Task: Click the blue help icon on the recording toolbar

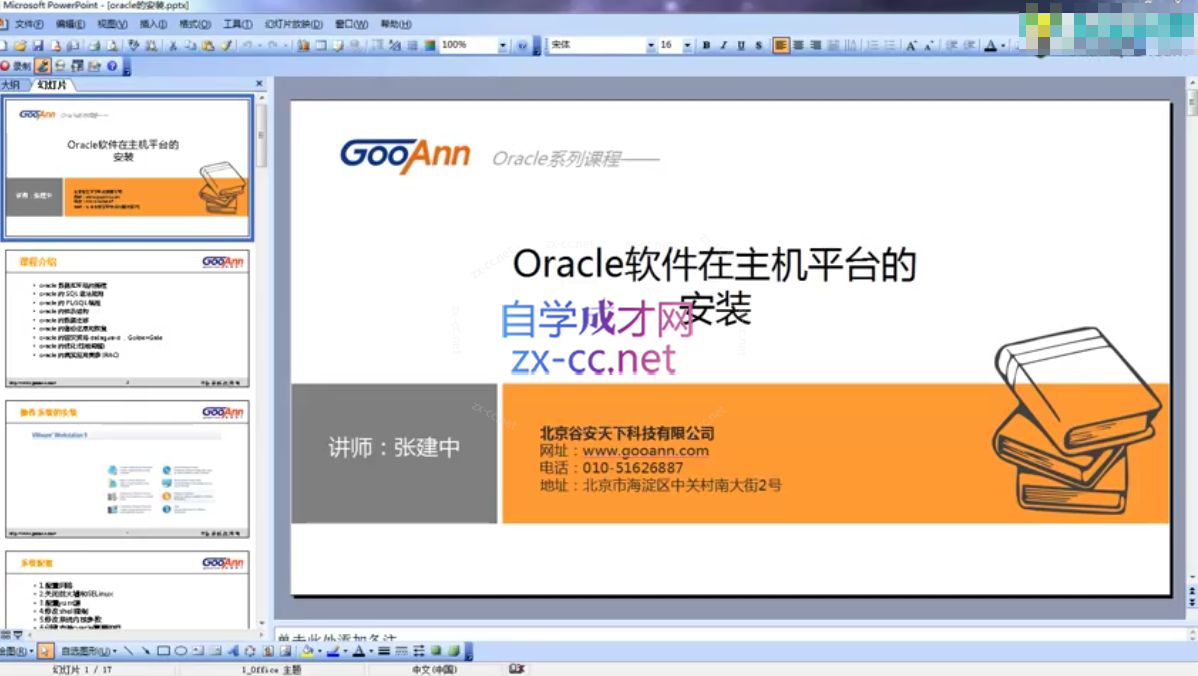Action: click(x=112, y=66)
